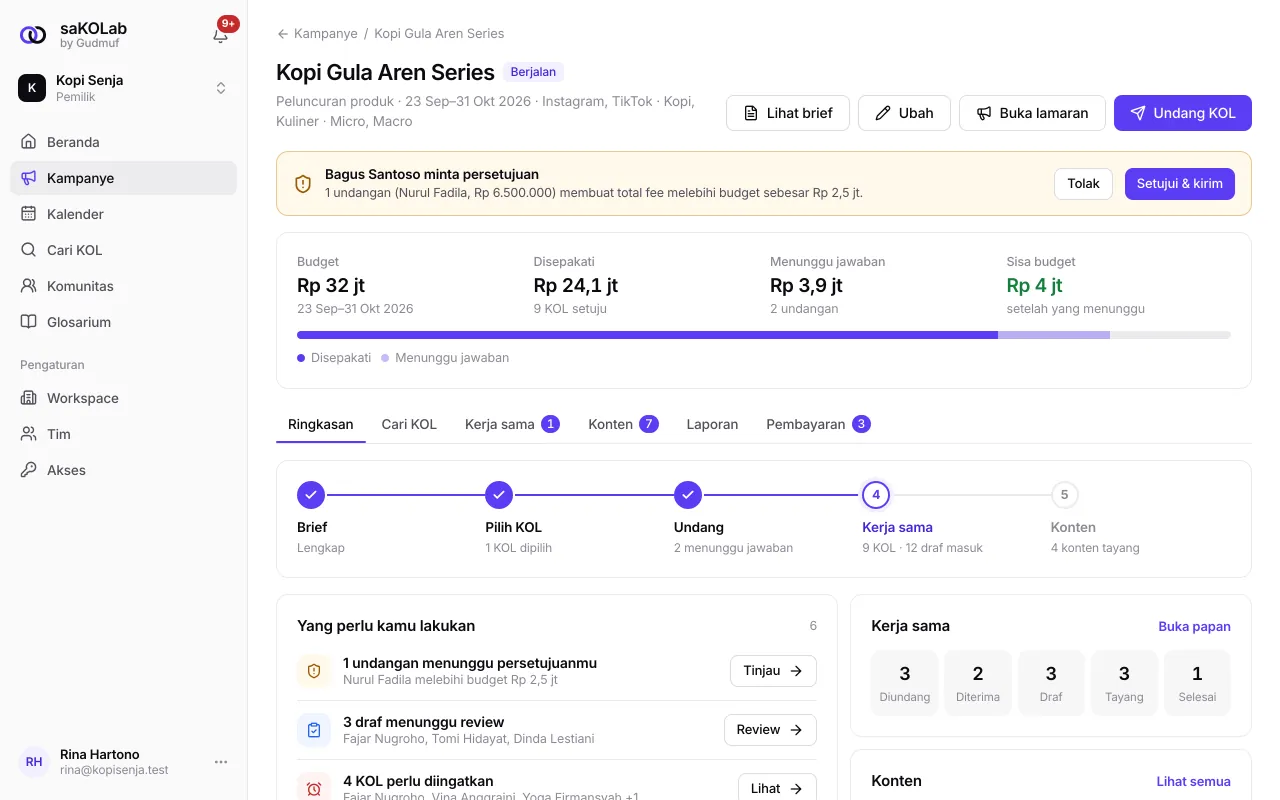Image resolution: width=1280 pixels, height=800 pixels.
Task: Click shield icon beside undangan task
Action: [314, 671]
